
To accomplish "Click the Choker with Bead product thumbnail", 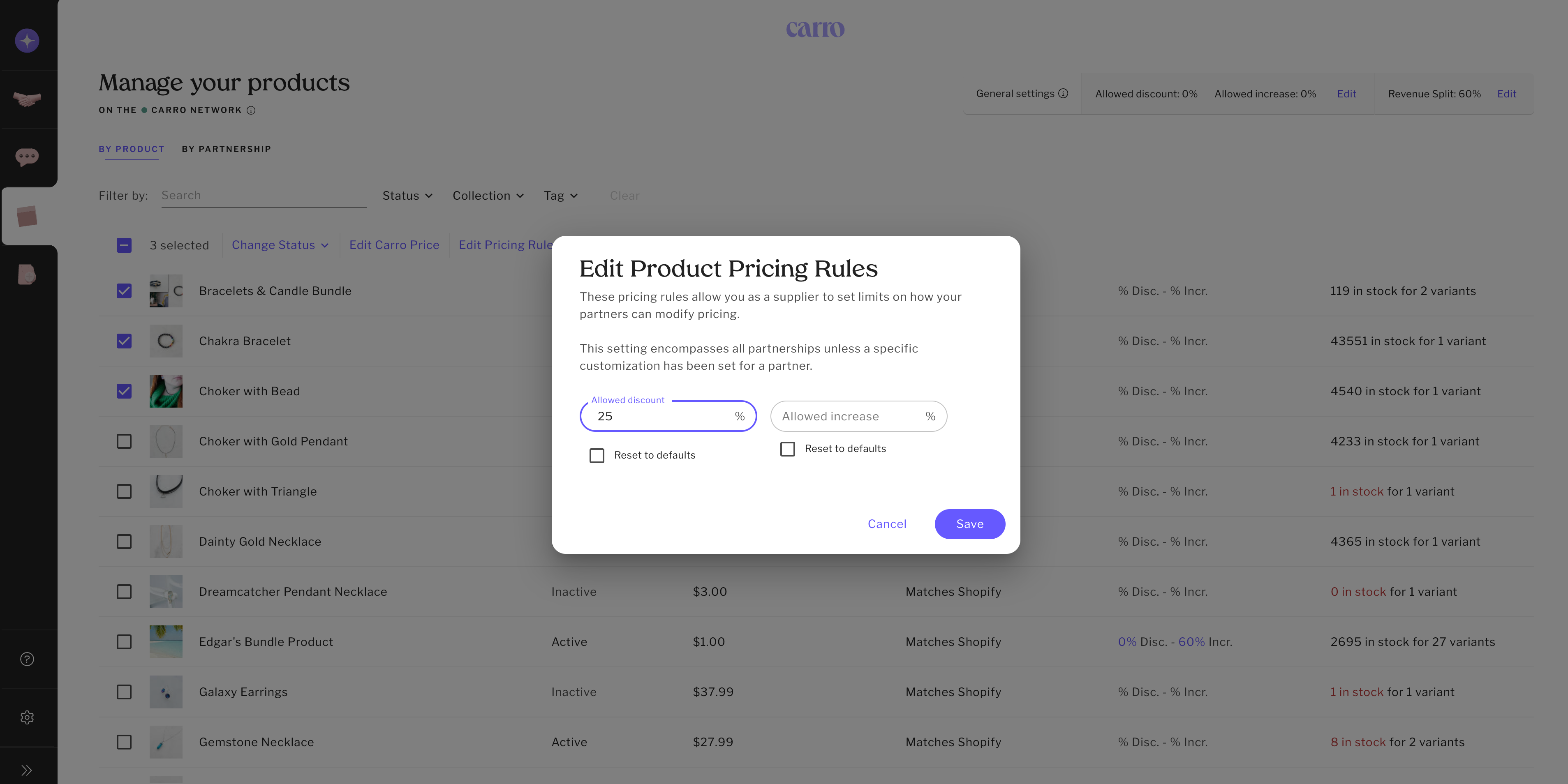I will click(166, 391).
